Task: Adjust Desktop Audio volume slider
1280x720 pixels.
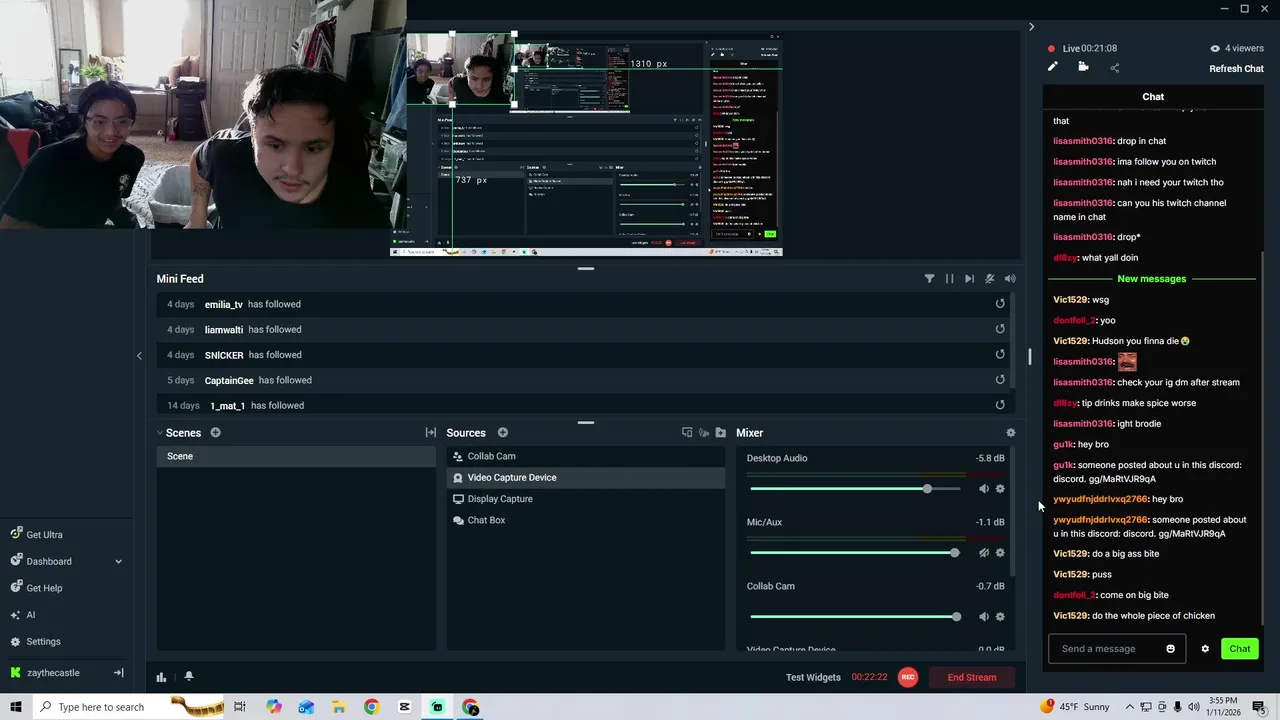Action: 855,489
